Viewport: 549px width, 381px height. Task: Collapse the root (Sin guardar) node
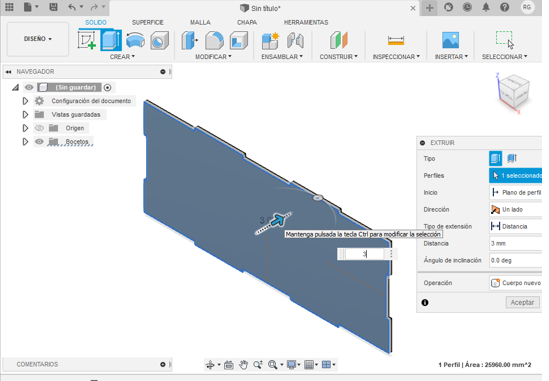(x=15, y=88)
